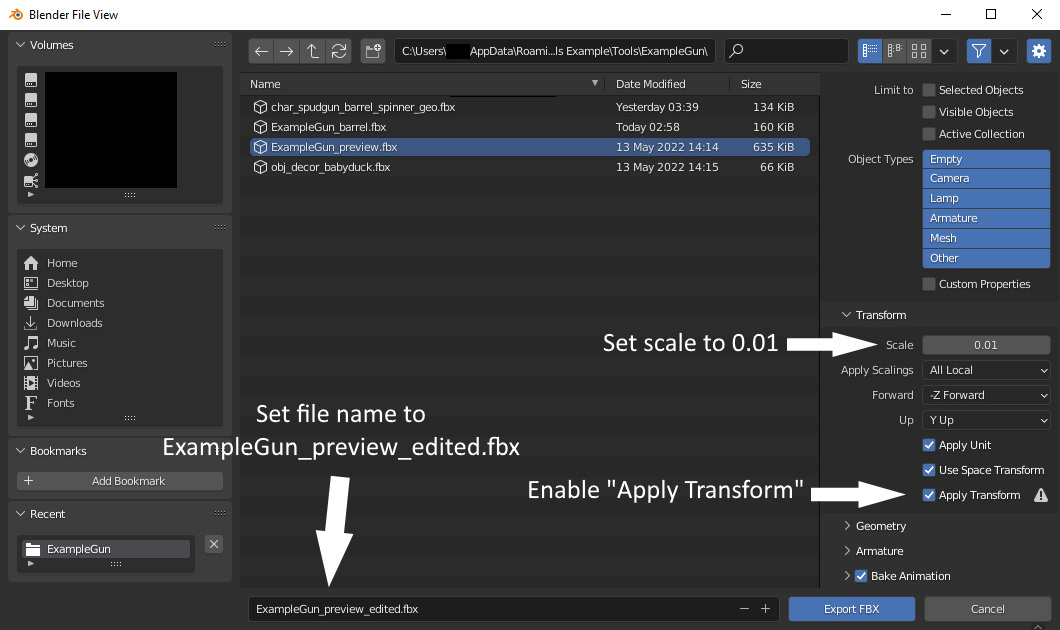Image resolution: width=1060 pixels, height=630 pixels.
Task: Enable Custom Properties export
Action: [929, 284]
